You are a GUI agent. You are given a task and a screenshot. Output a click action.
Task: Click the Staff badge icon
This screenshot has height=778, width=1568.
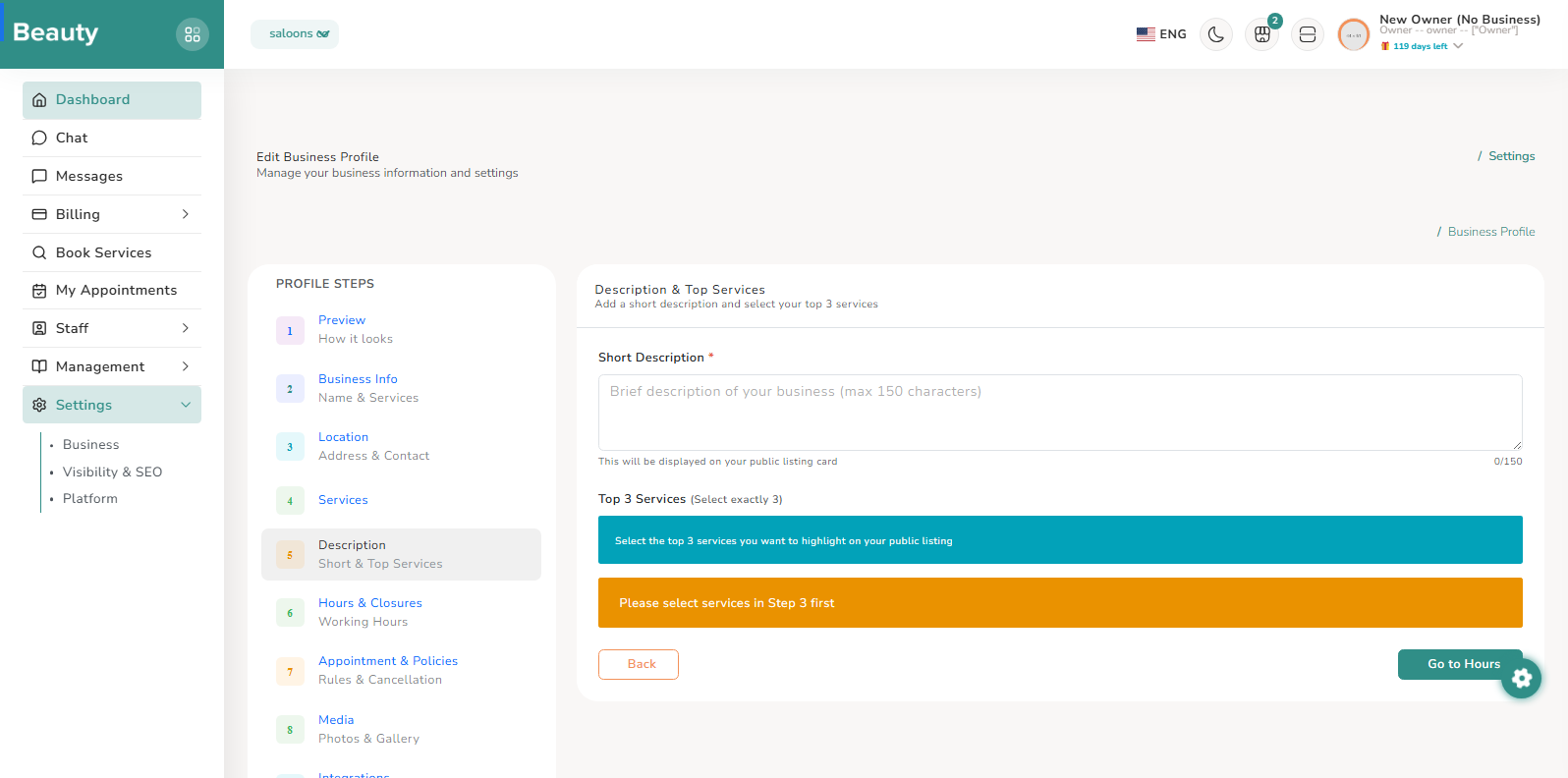point(39,328)
